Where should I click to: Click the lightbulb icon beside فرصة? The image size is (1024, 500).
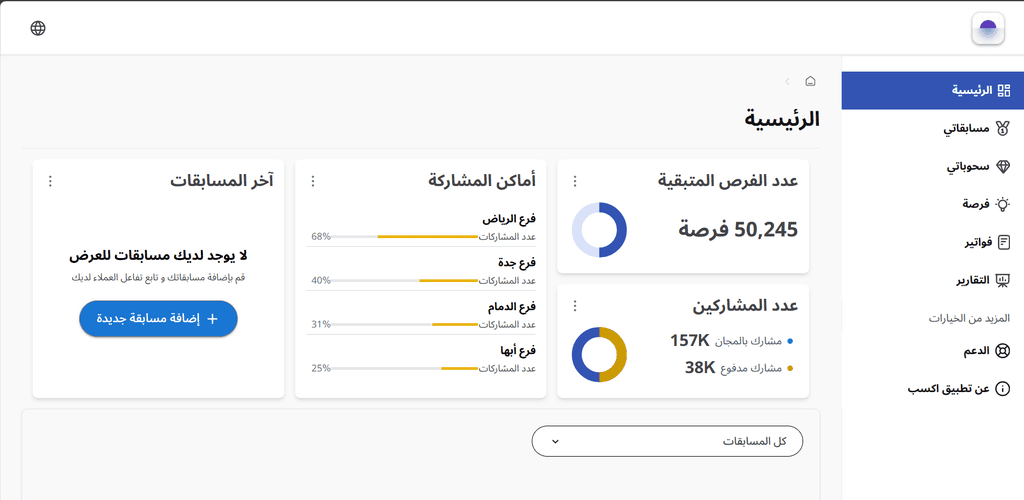pyautogui.click(x=1004, y=204)
